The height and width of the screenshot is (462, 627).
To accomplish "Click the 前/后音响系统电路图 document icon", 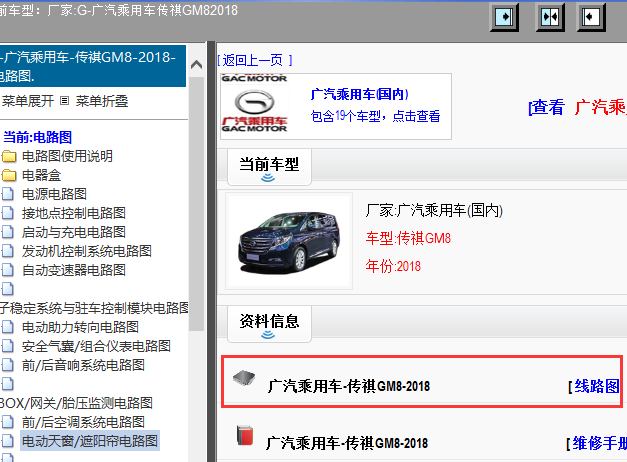I will [8, 365].
